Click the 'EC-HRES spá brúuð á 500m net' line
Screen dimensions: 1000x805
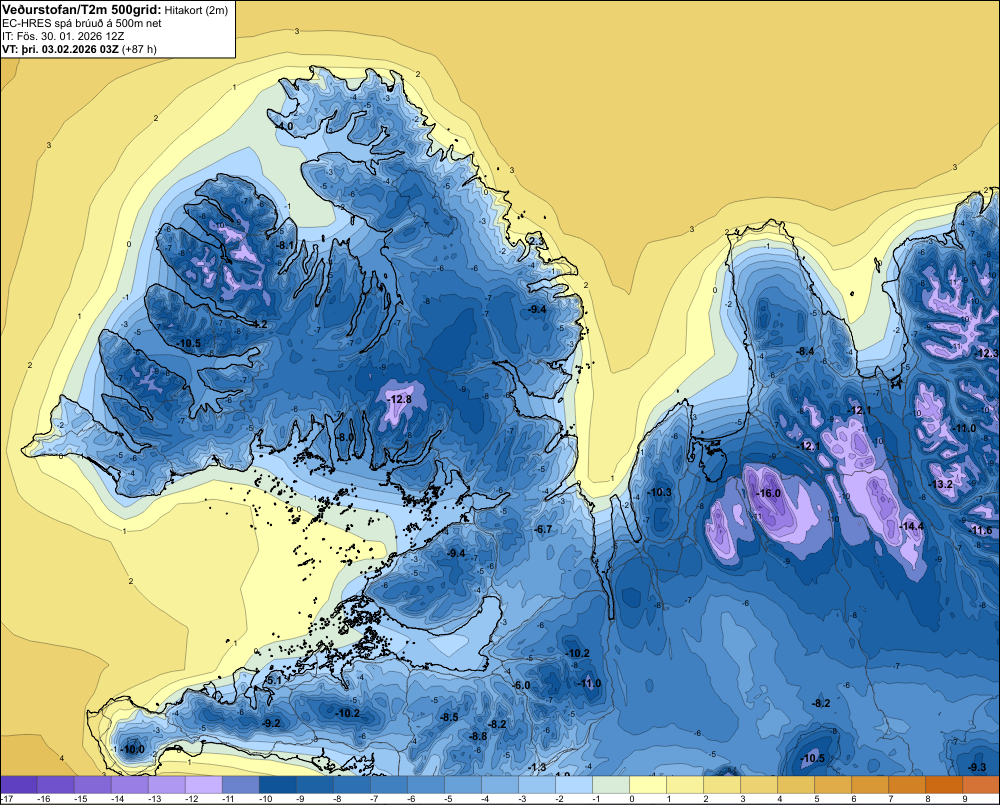[x=82, y=23]
